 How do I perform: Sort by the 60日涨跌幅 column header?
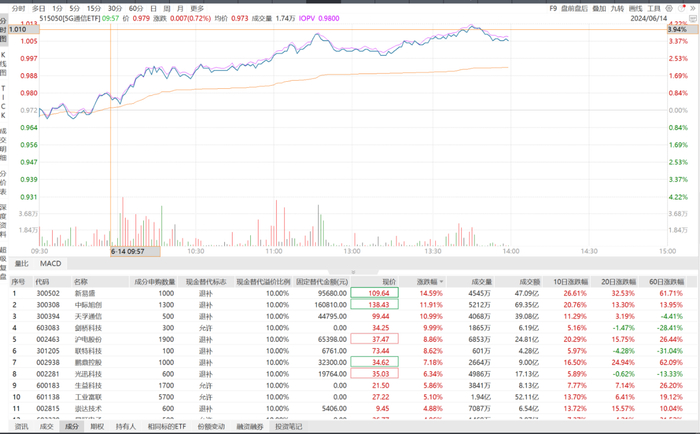667,282
